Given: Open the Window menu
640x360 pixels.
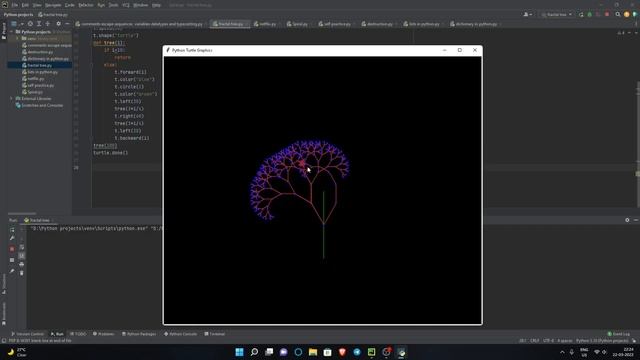Looking at the screenshot, I should click(x=140, y=5).
